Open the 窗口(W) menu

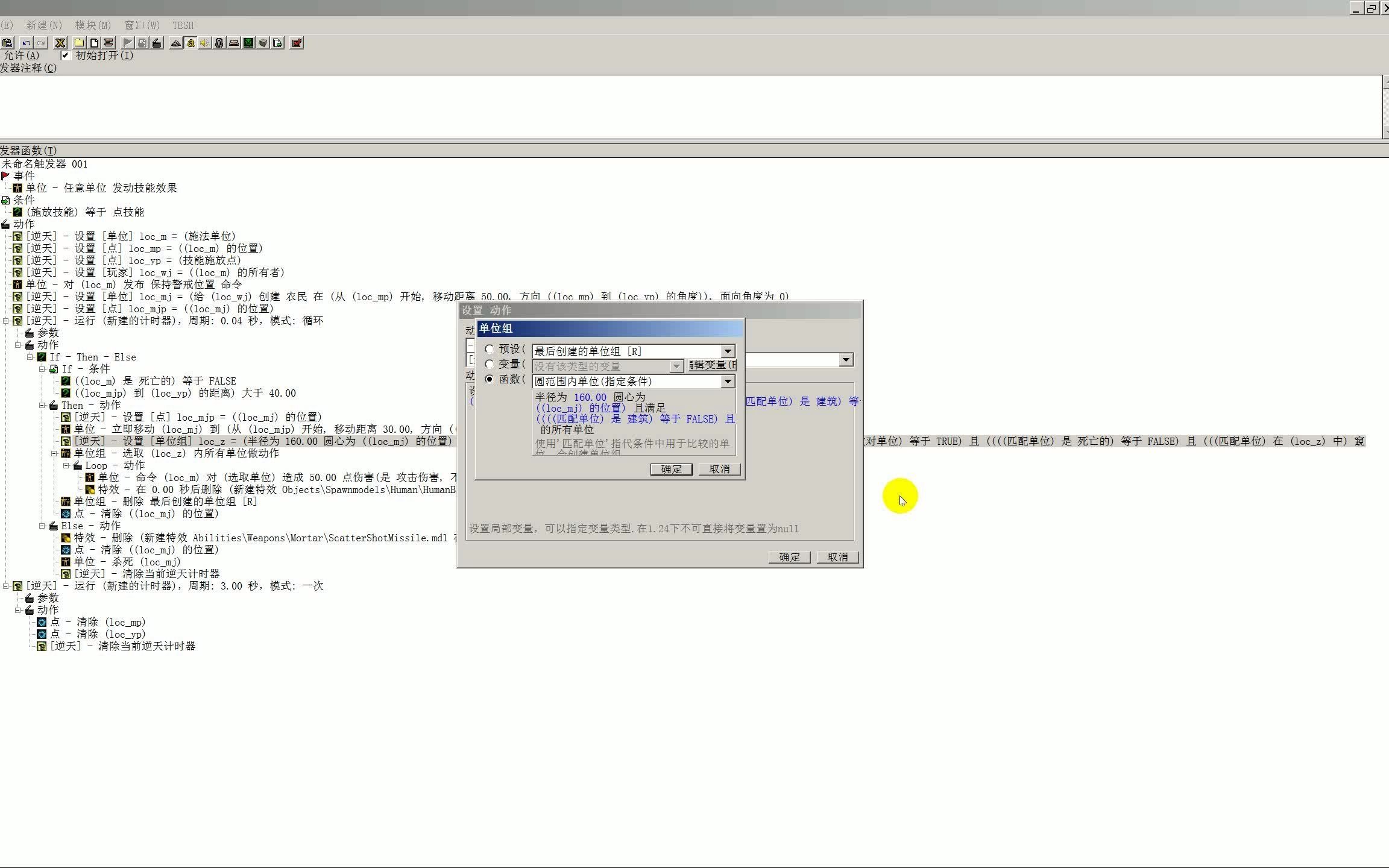(142, 25)
